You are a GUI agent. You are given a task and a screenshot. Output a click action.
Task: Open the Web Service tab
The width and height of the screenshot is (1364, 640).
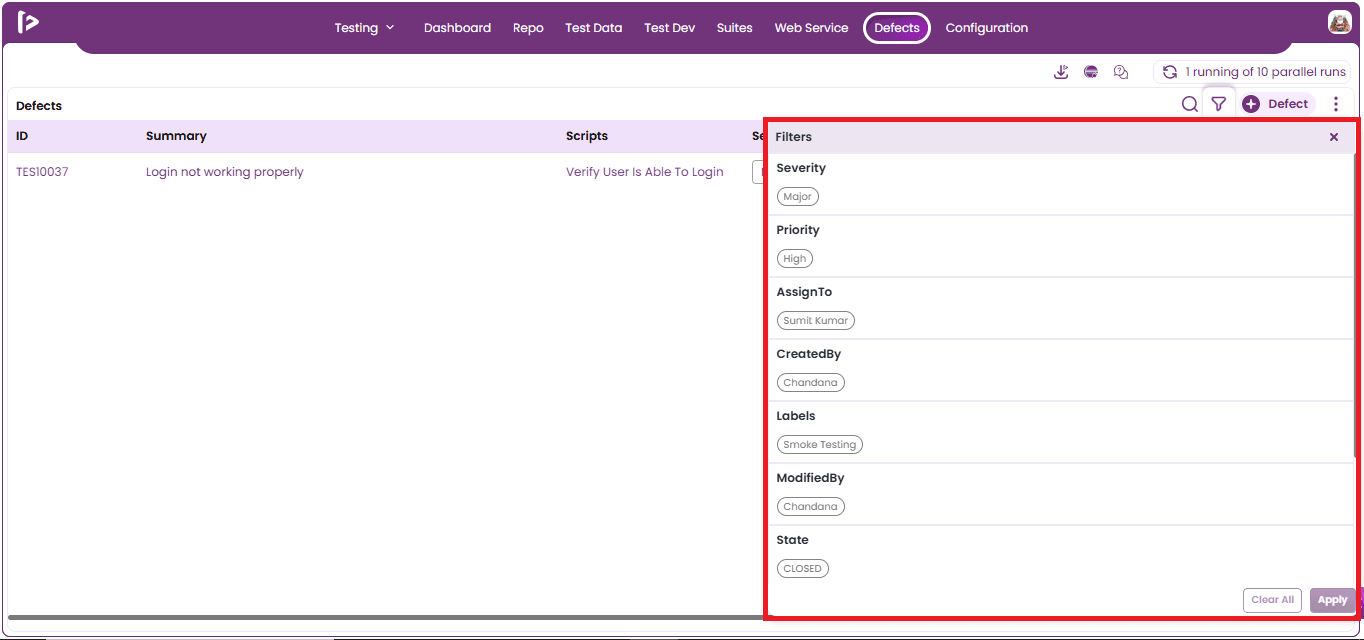(811, 28)
